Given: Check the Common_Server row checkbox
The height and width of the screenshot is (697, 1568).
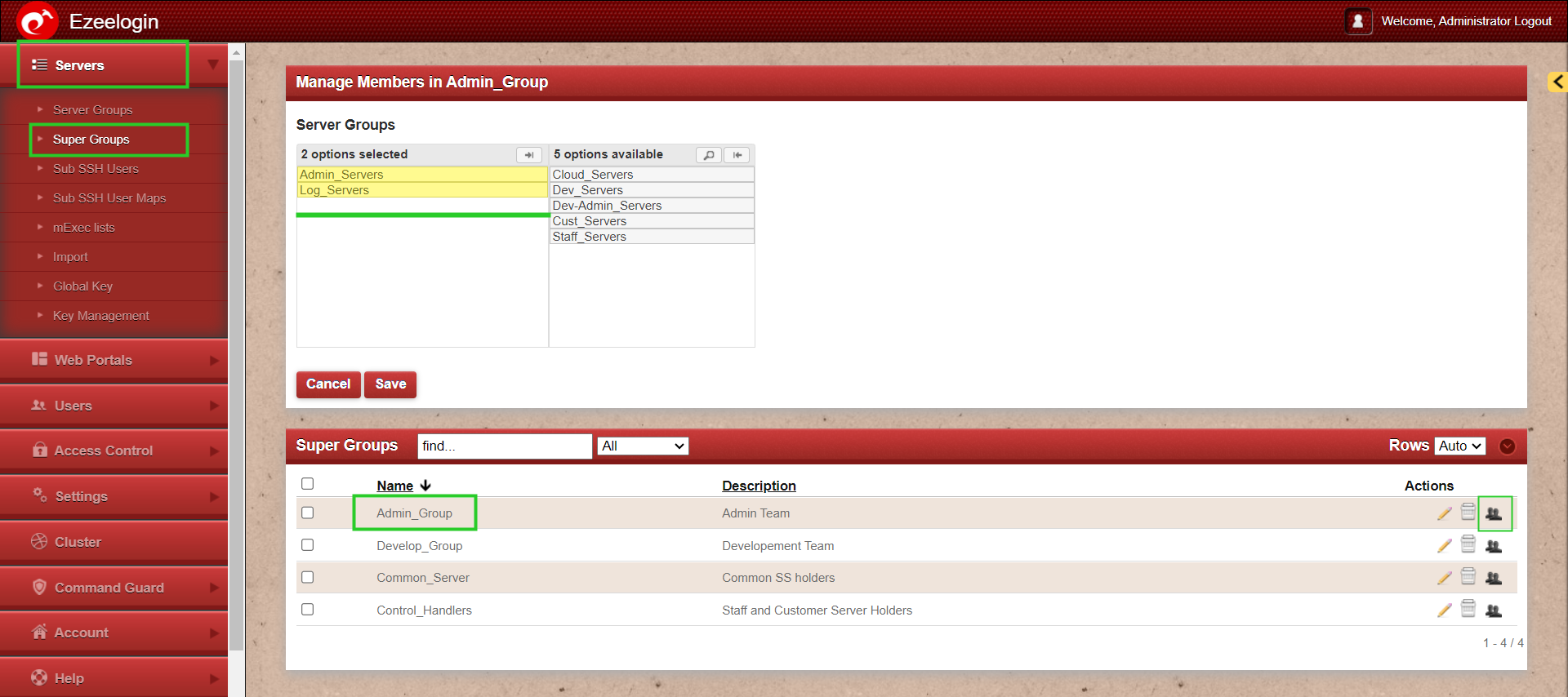Looking at the screenshot, I should tap(307, 577).
